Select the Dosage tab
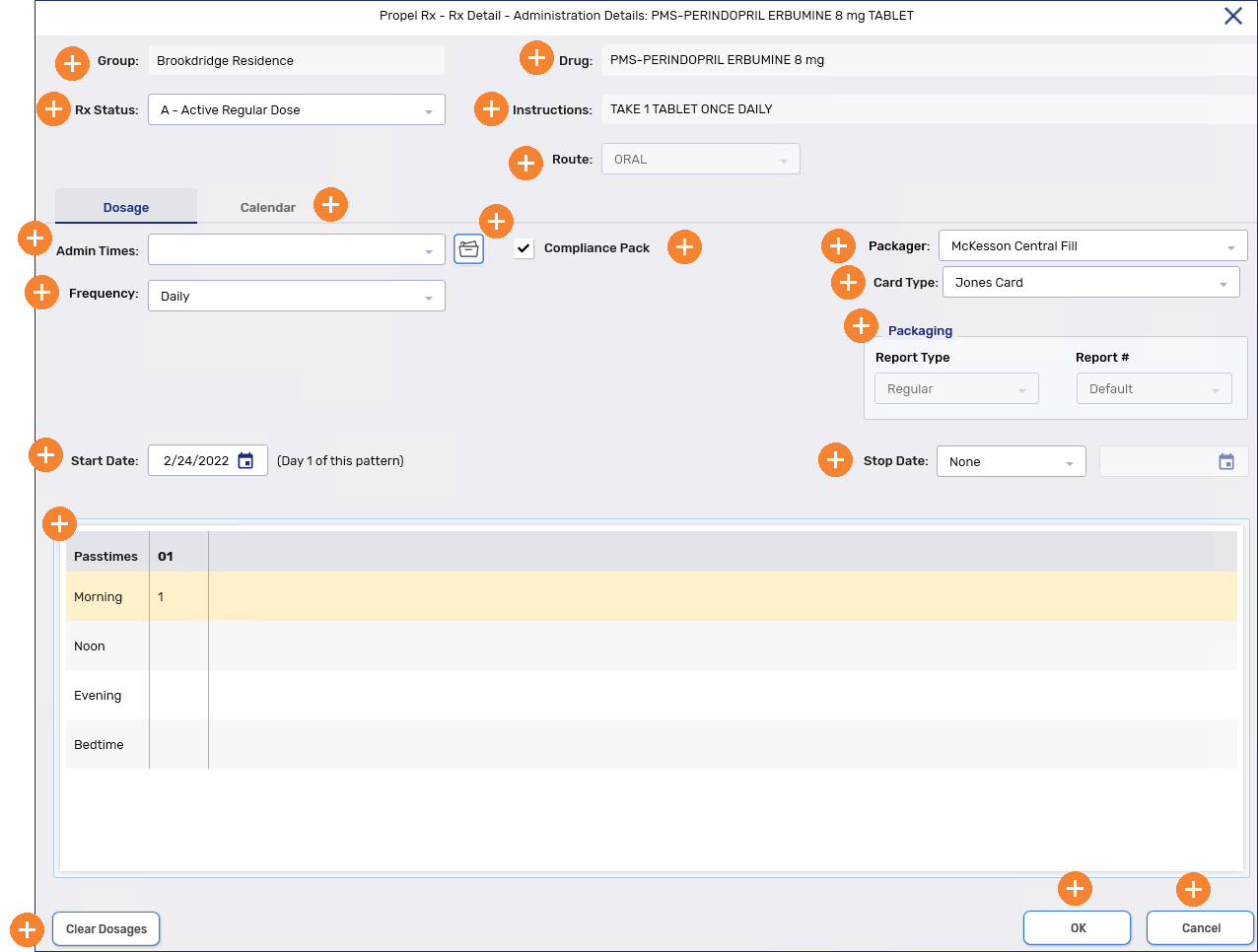The image size is (1258, 952). pos(126,208)
